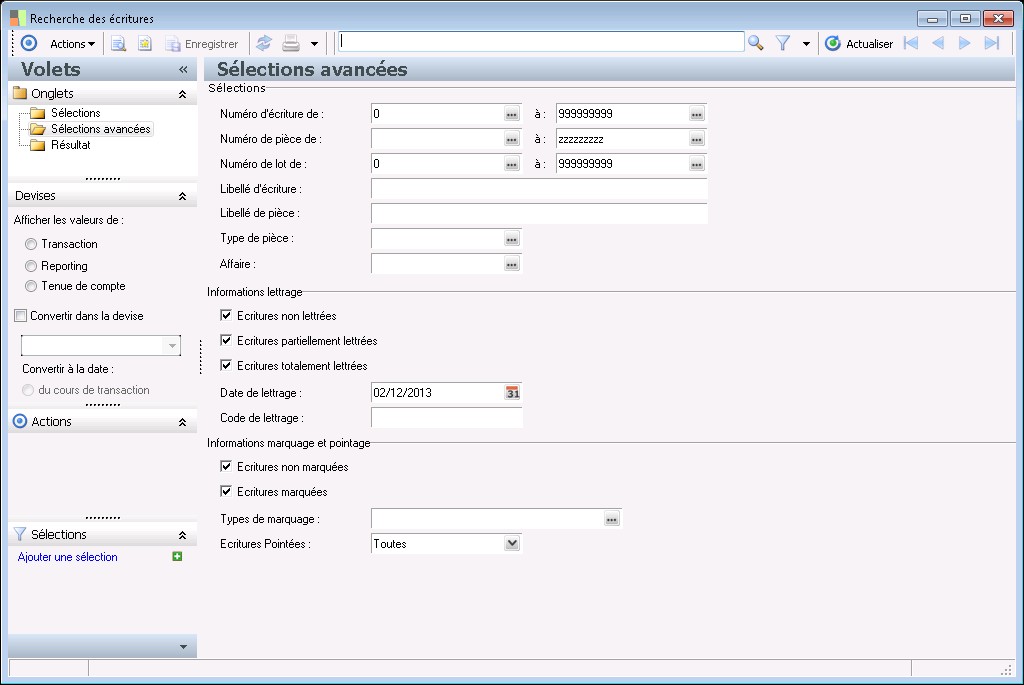Image resolution: width=1024 pixels, height=685 pixels.
Task: Click the Libellé de pièce field
Action: click(x=539, y=213)
